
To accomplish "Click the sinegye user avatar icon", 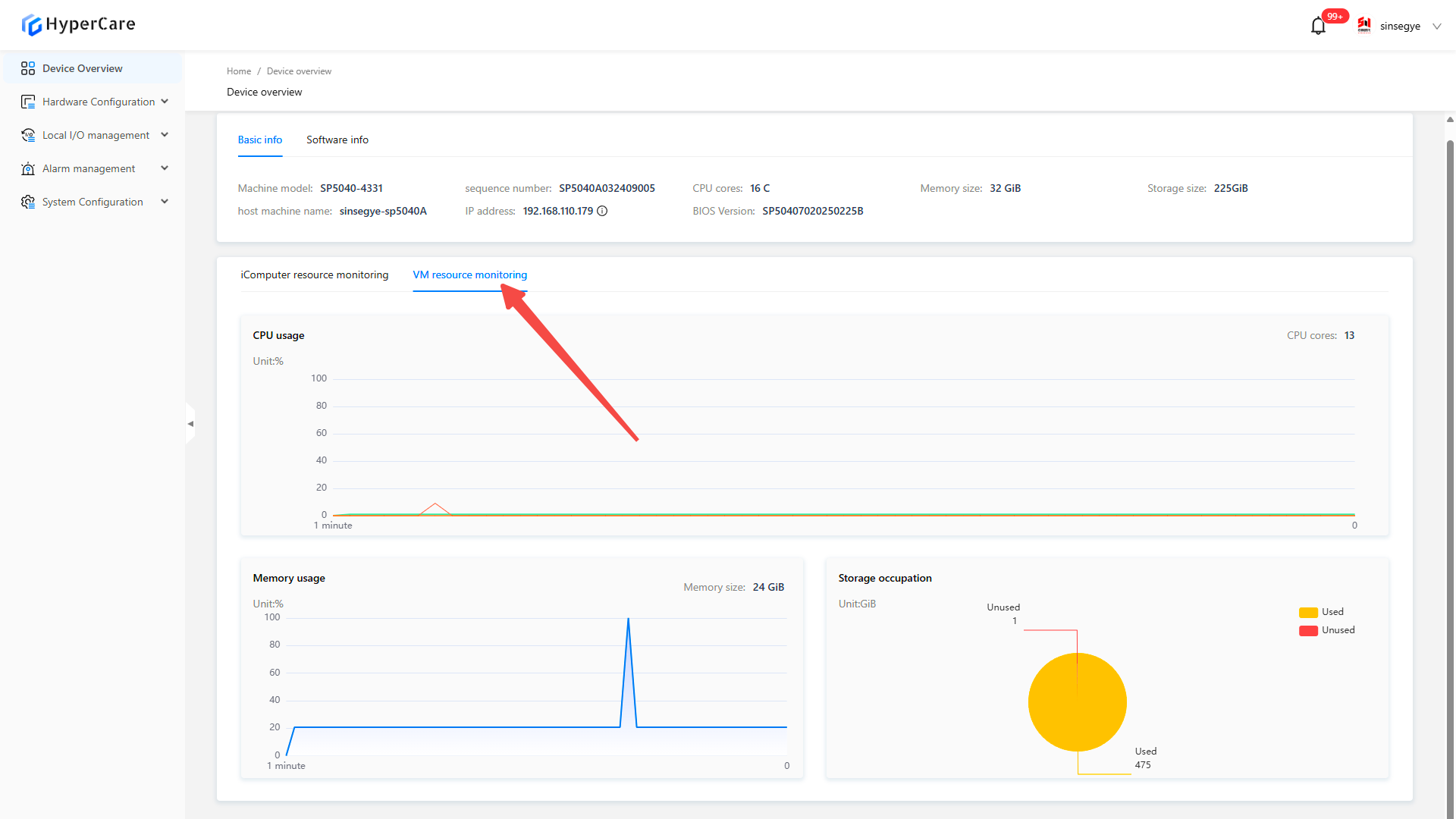I will [1364, 26].
